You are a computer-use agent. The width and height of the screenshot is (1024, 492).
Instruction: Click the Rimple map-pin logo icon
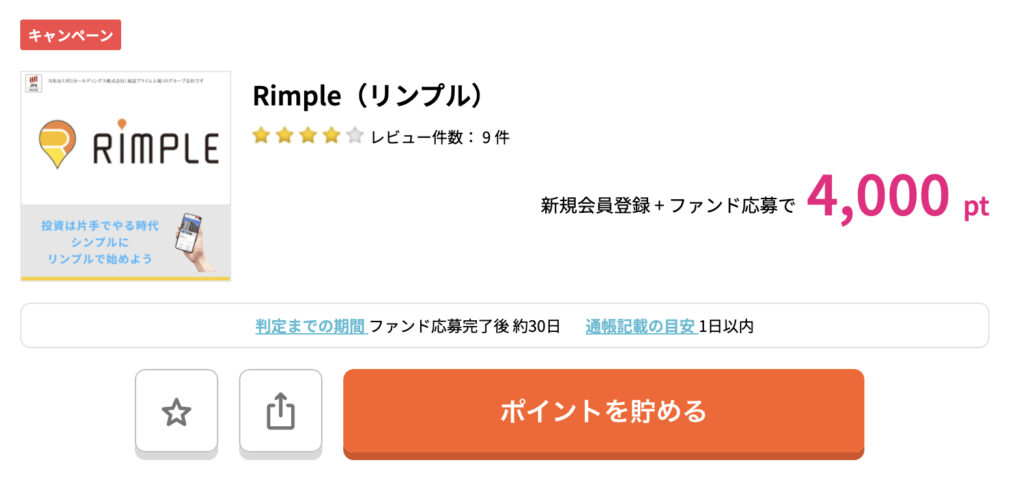[57, 144]
